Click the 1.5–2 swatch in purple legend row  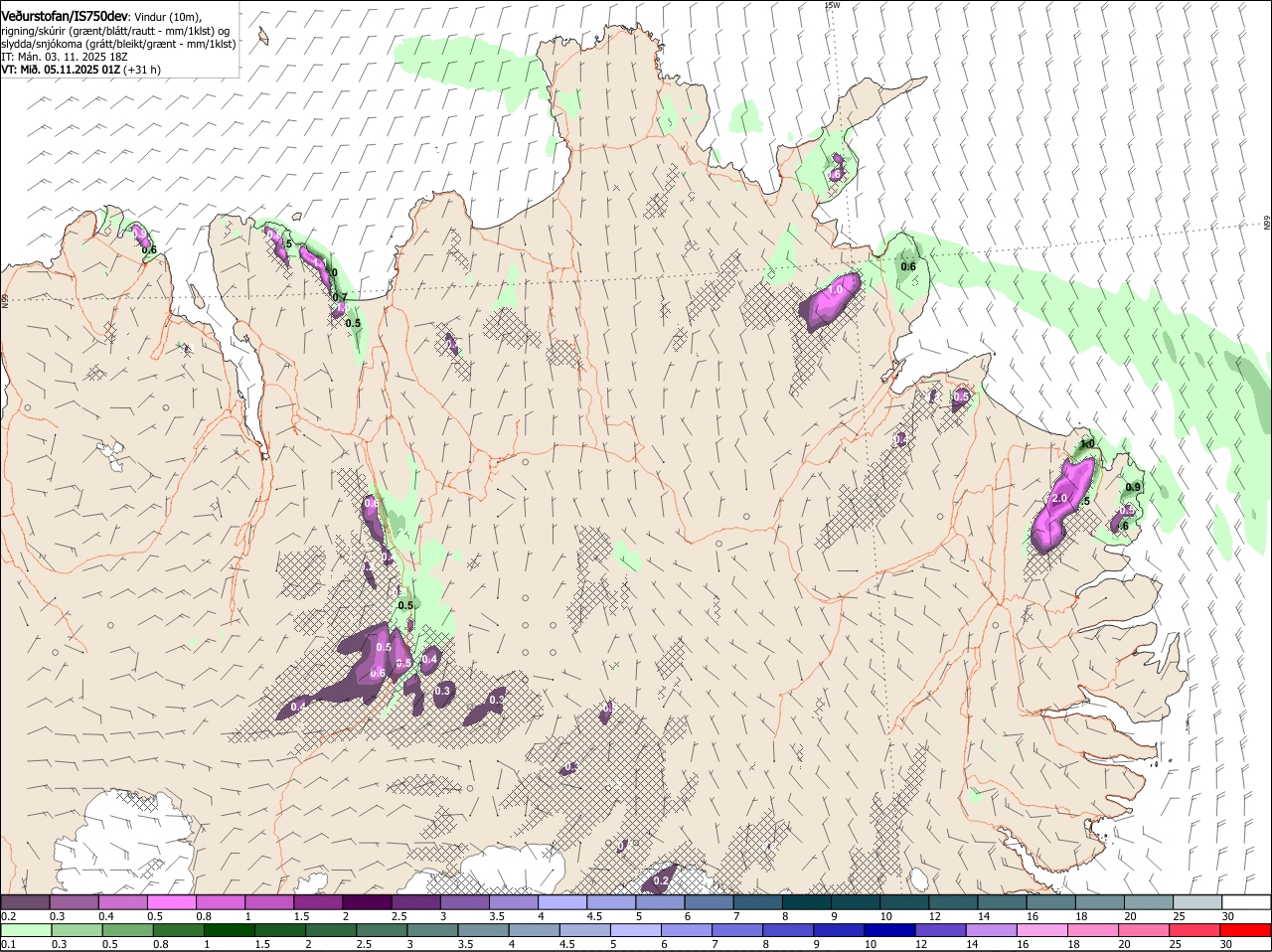coord(318,901)
